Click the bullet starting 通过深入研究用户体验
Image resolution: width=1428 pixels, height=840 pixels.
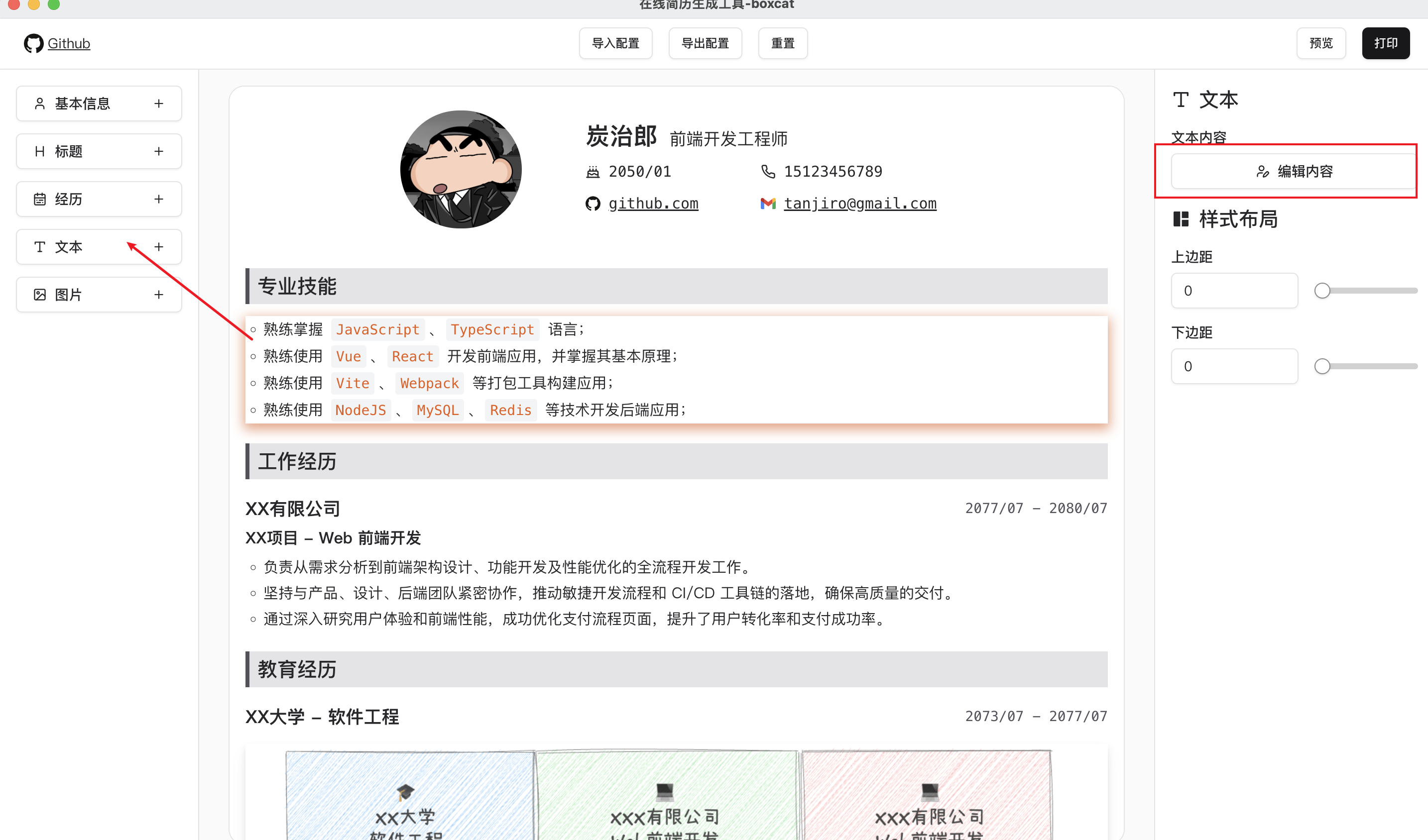coord(575,619)
